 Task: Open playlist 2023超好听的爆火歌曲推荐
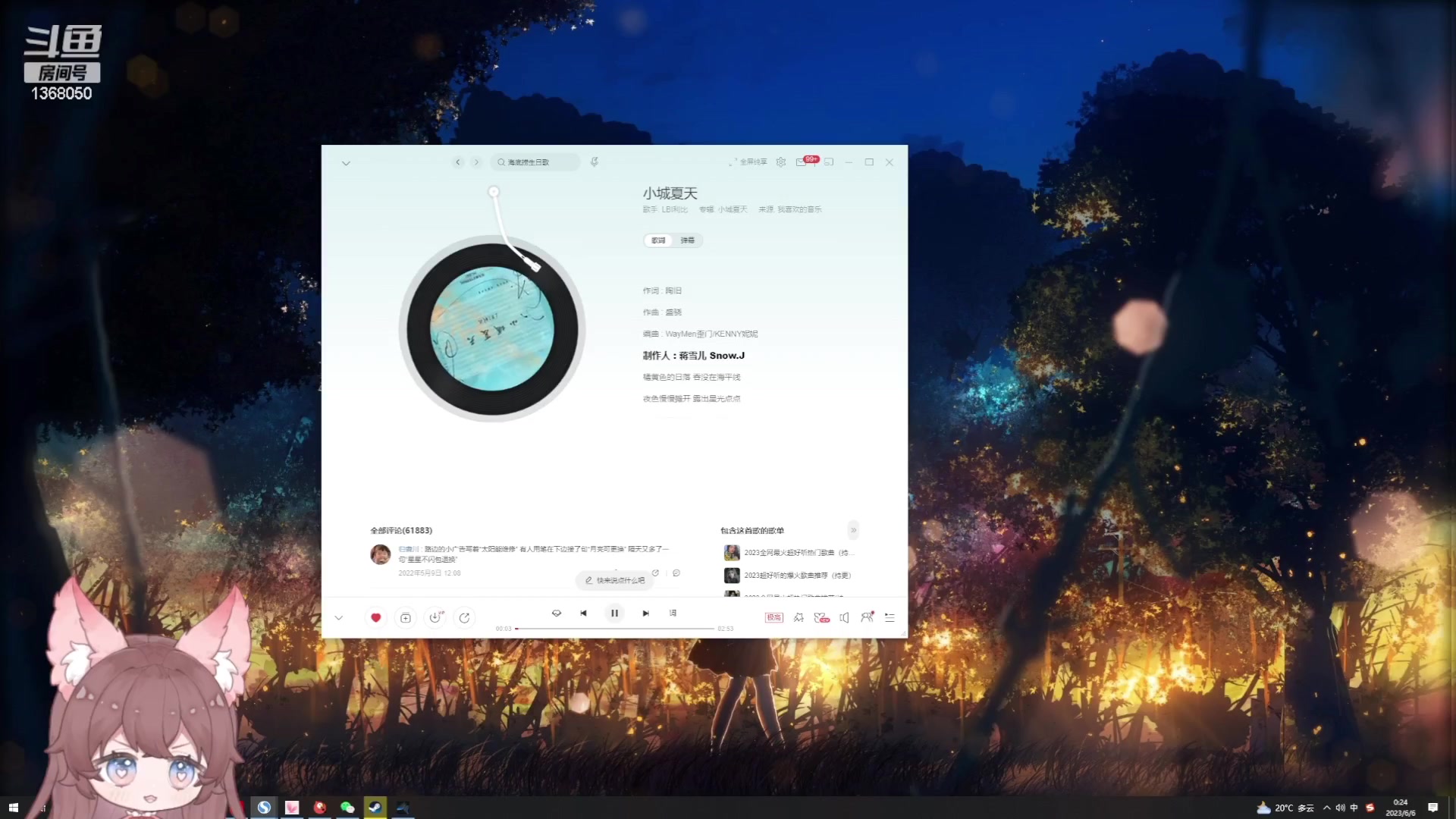point(788,576)
